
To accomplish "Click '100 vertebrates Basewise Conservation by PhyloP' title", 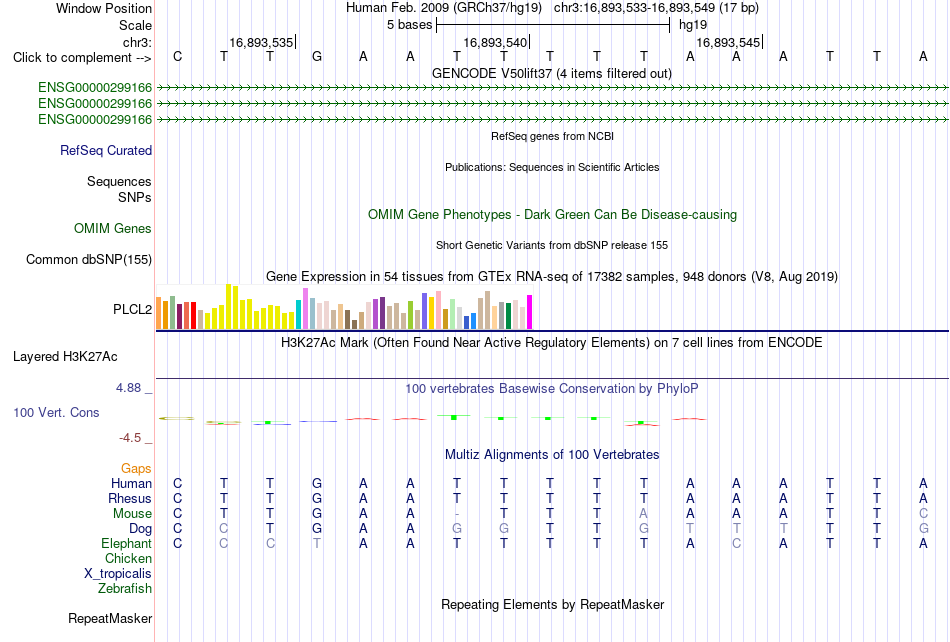I will (x=552, y=389).
